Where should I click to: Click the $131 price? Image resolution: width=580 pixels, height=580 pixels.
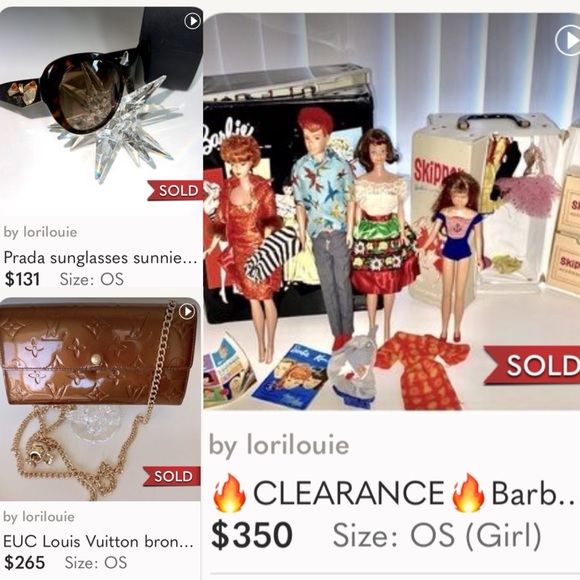point(22,279)
